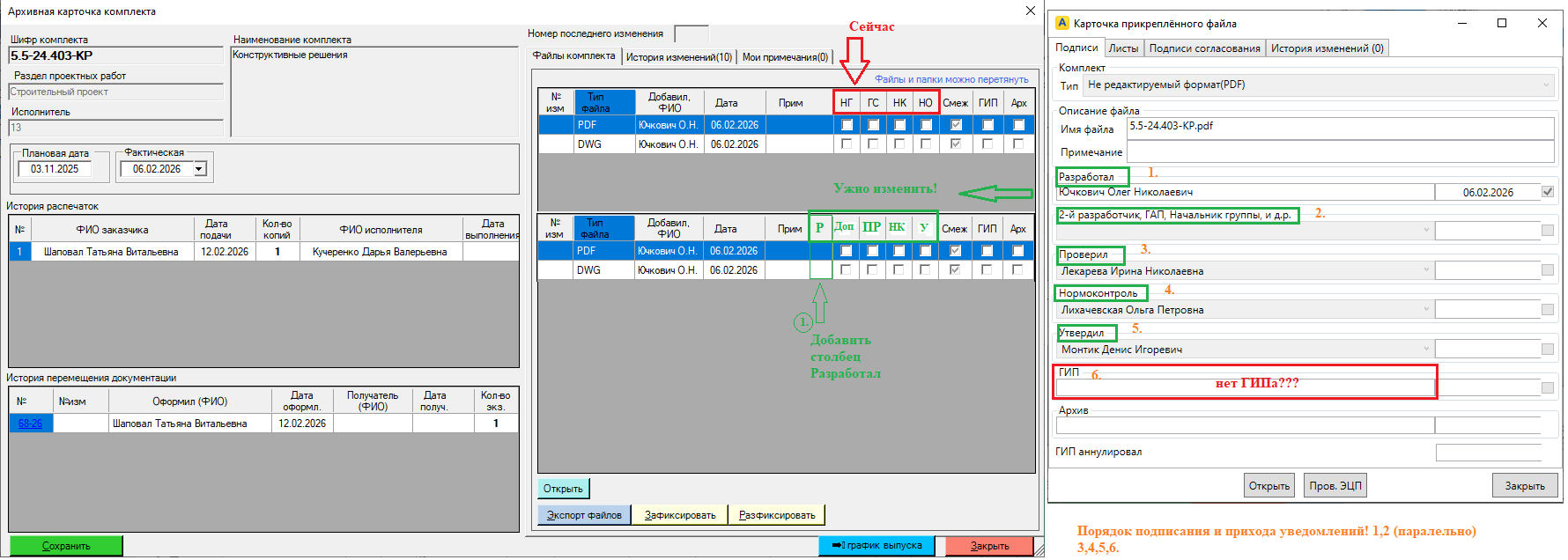Open the Фактическая date dropdown arrow
Image resolution: width=1568 pixels, height=560 pixels.
[x=199, y=169]
